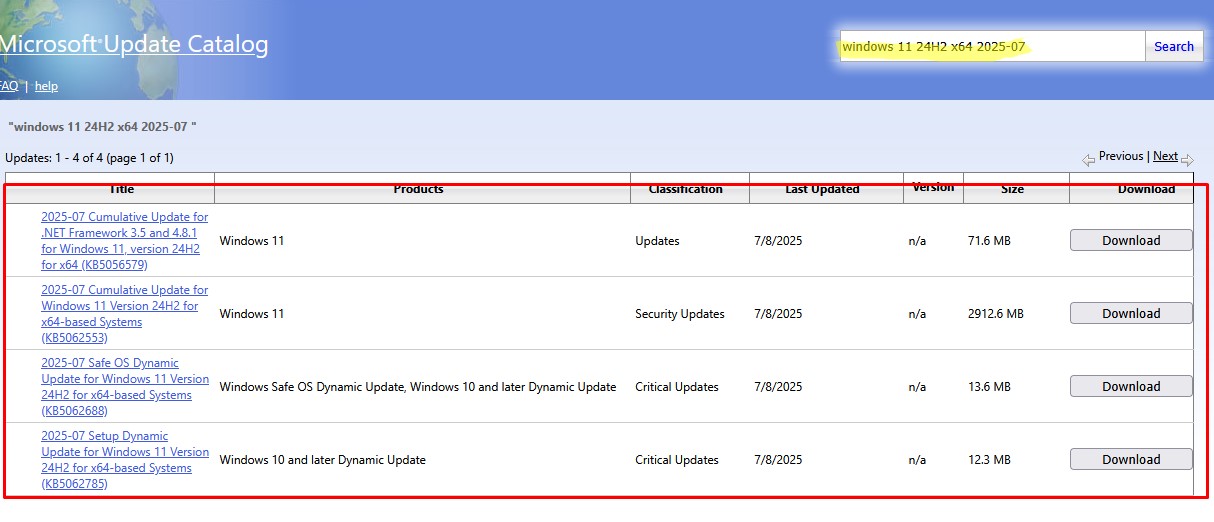
Task: Download the 71.6 MB .NET Framework update
Action: pyautogui.click(x=1131, y=240)
